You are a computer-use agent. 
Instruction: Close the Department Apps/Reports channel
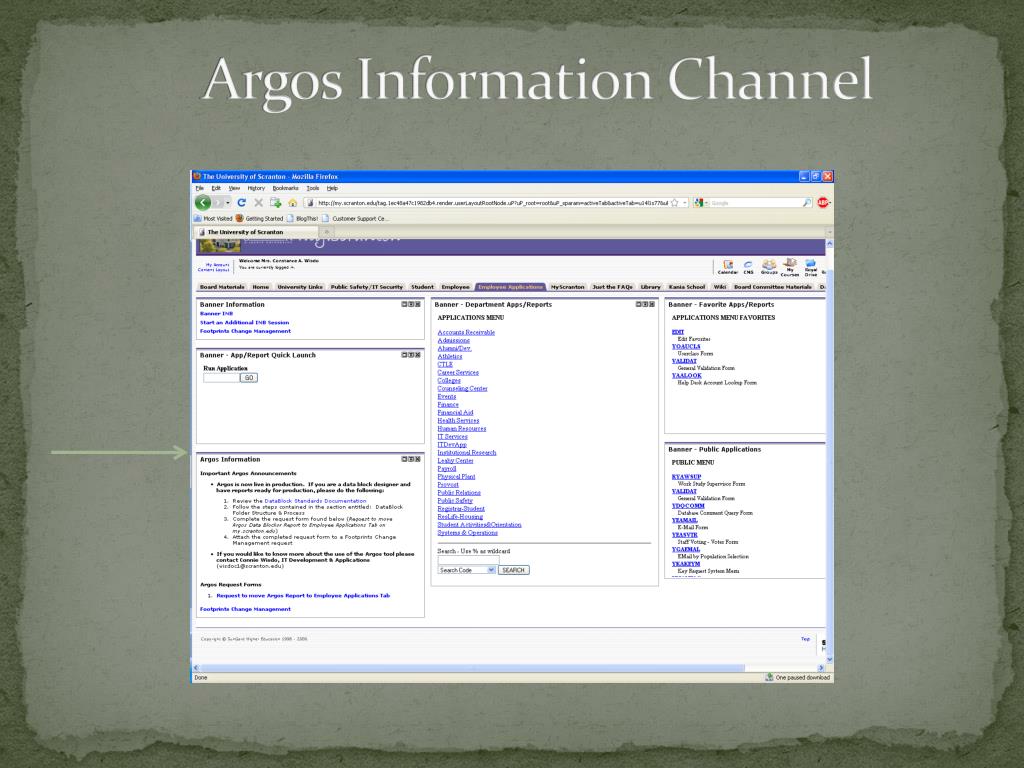click(652, 304)
